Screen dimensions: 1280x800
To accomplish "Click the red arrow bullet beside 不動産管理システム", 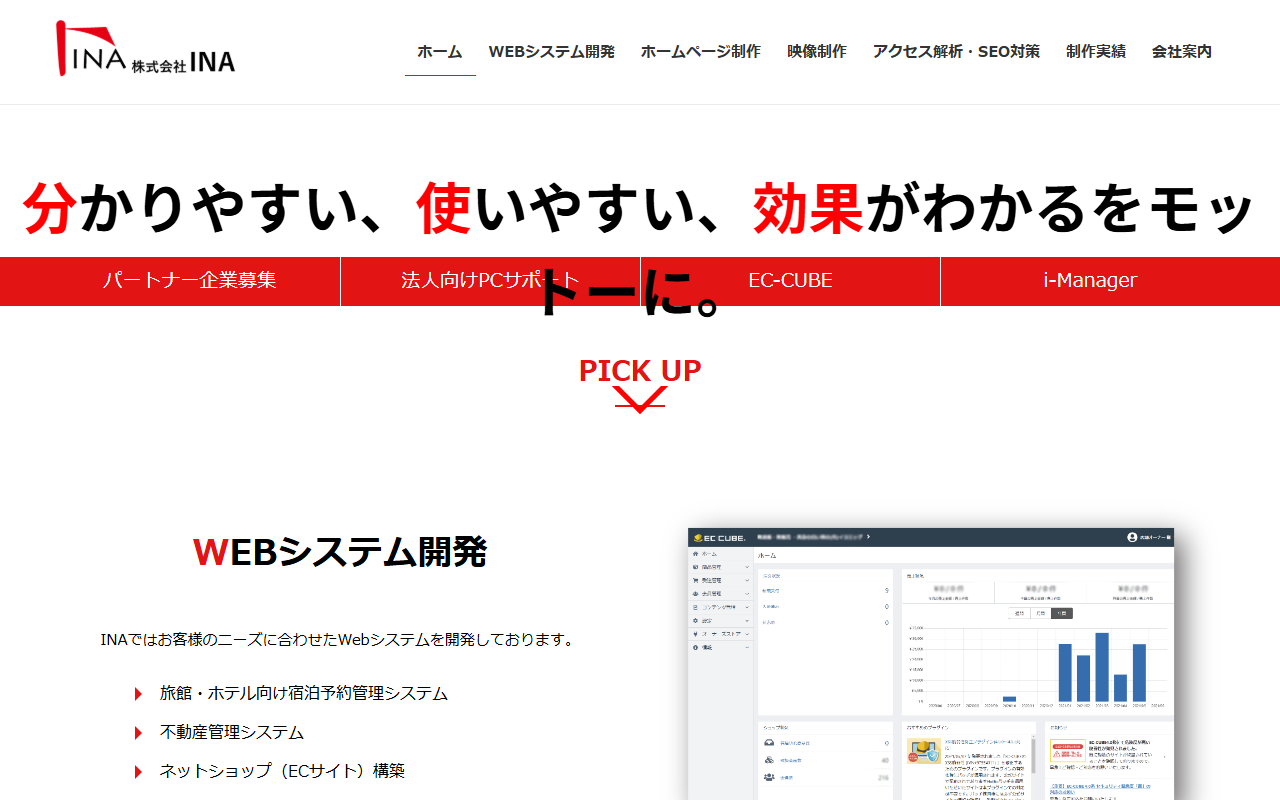I will [139, 733].
